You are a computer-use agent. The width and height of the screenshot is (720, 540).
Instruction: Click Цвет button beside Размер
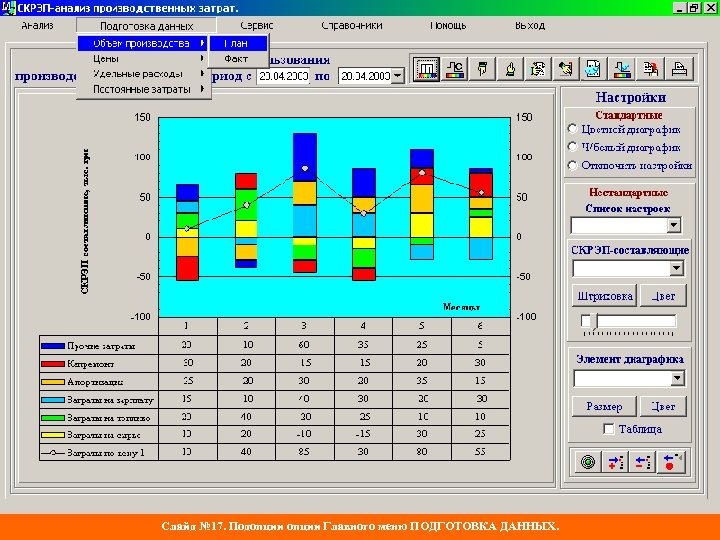pyautogui.click(x=663, y=406)
